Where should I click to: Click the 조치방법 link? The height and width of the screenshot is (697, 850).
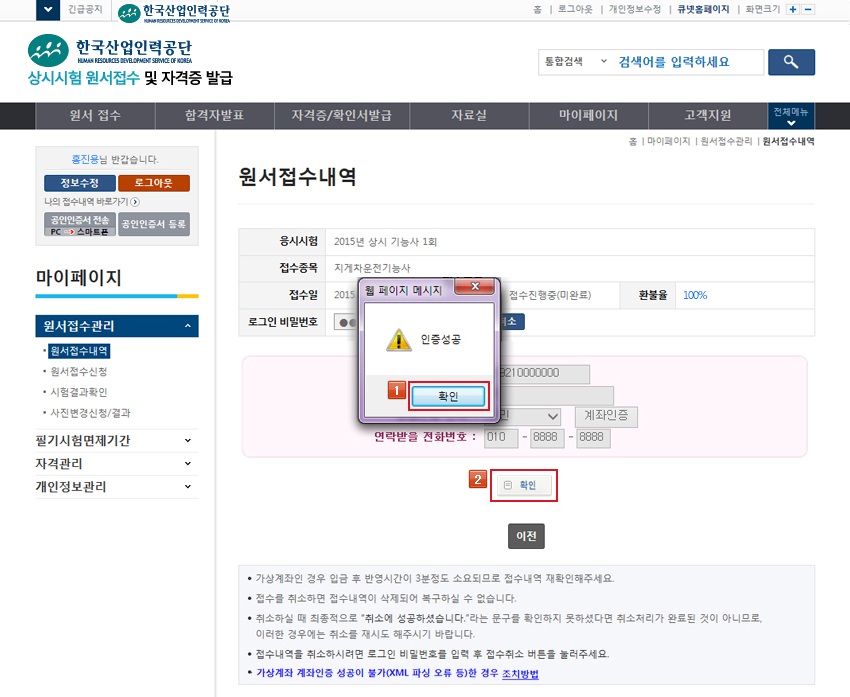520,674
